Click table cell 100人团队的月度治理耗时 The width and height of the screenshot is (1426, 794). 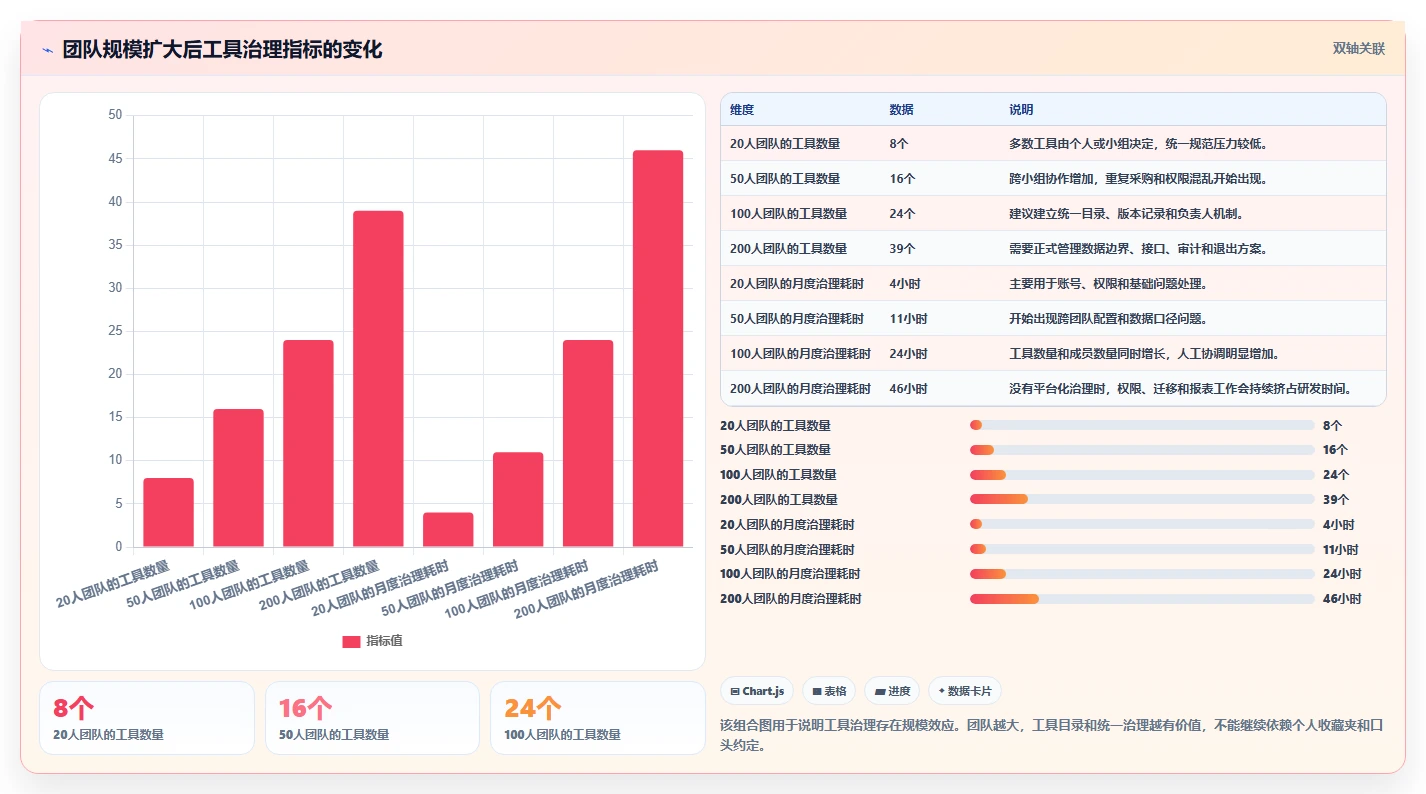(800, 353)
